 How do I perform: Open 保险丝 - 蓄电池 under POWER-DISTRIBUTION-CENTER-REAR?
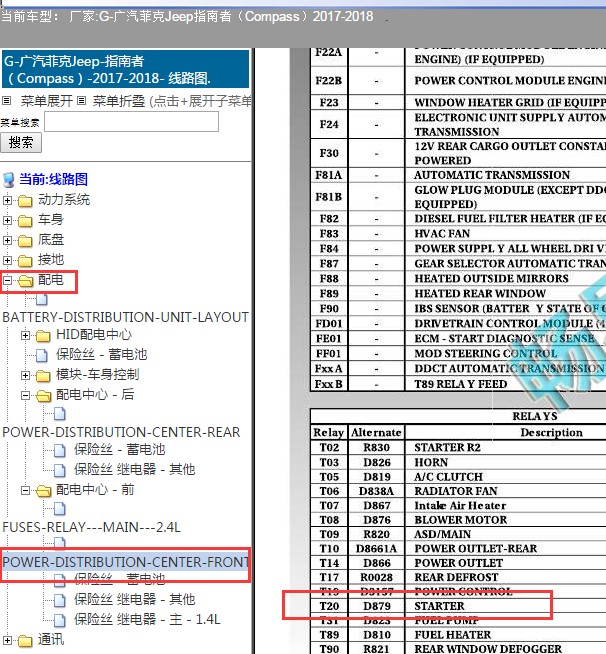coord(120,450)
